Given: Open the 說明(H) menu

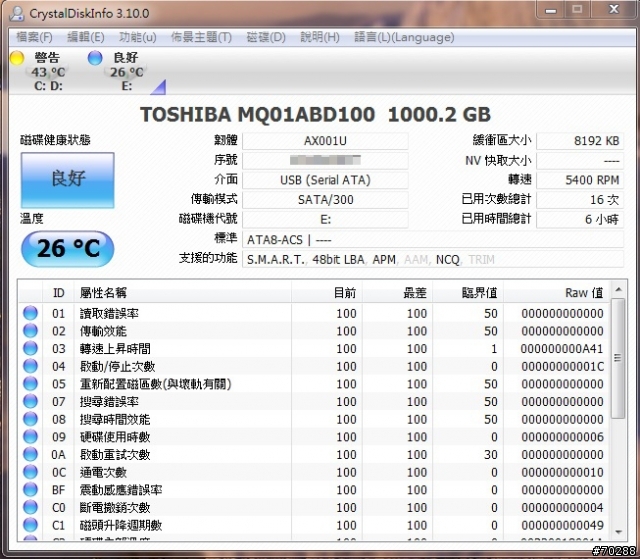Looking at the screenshot, I should click(x=320, y=37).
